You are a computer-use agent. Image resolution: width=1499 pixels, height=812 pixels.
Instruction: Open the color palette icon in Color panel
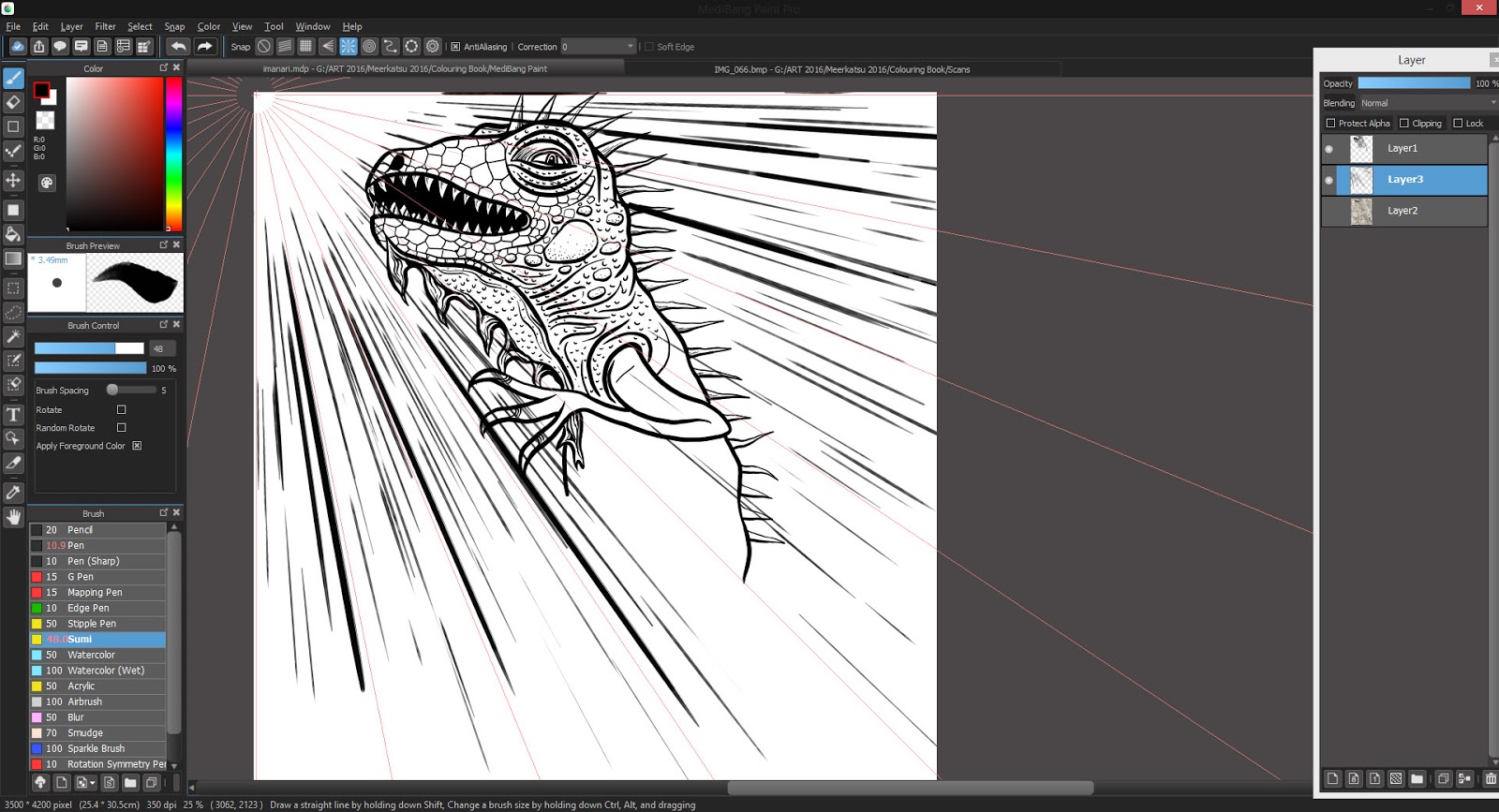[x=47, y=183]
